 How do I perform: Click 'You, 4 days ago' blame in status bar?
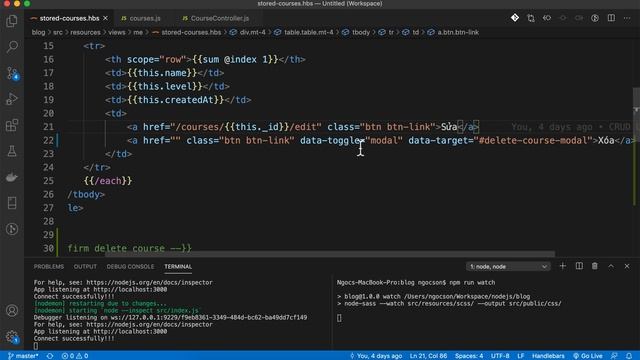pyautogui.click(x=376, y=356)
